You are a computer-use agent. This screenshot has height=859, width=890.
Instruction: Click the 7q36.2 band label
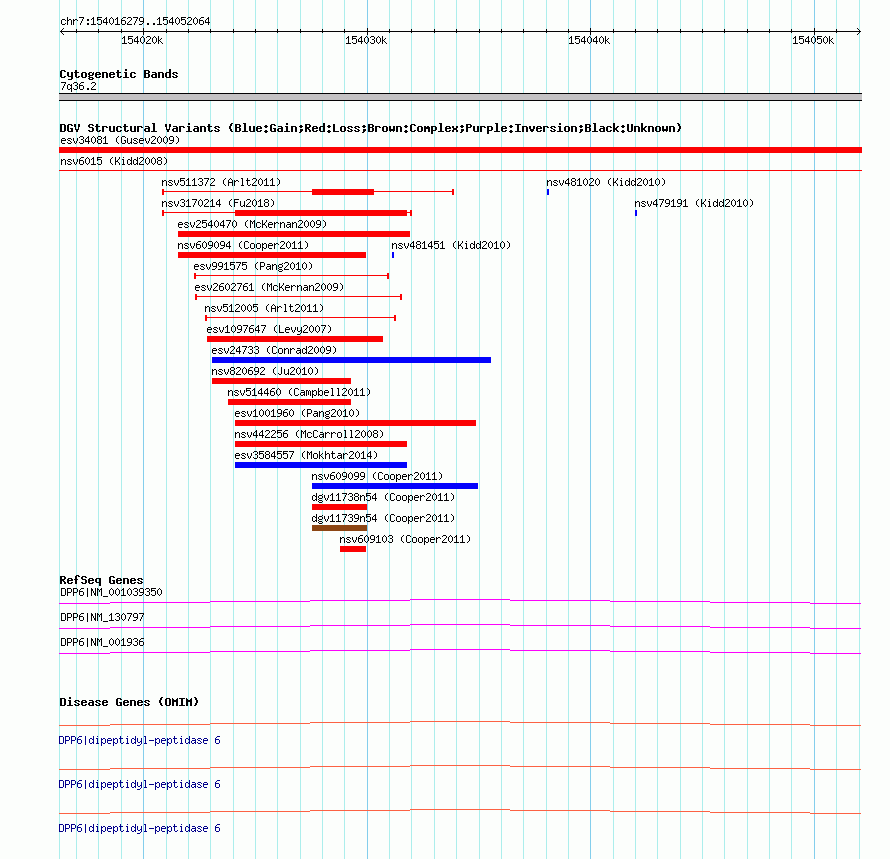[x=78, y=87]
